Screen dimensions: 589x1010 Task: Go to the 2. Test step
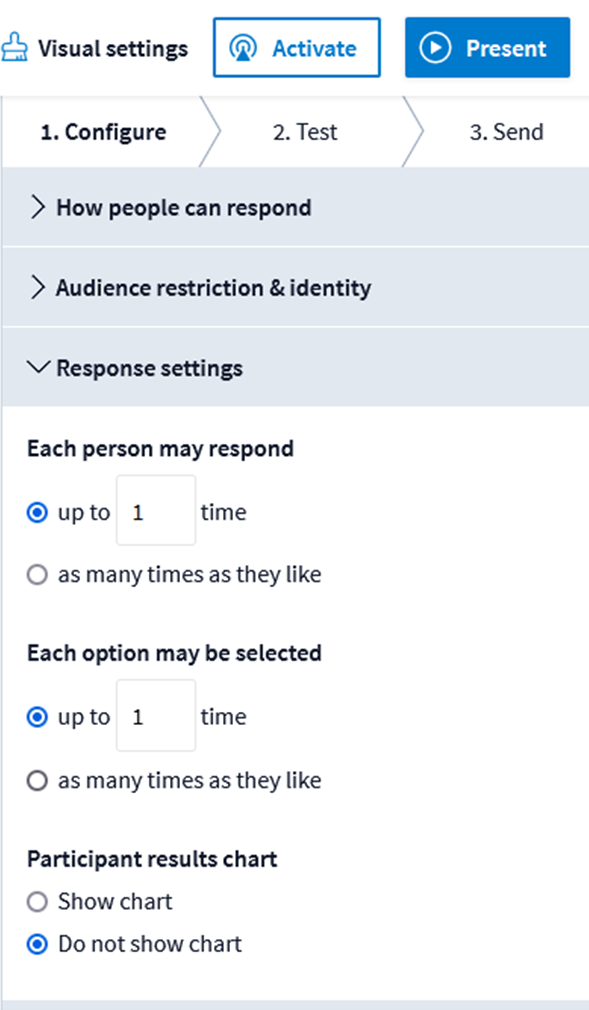305,132
